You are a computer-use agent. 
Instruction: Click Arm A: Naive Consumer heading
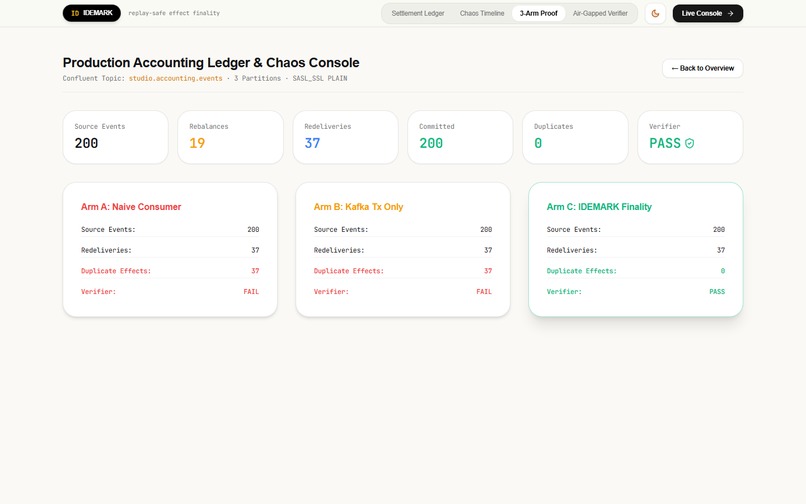point(131,207)
